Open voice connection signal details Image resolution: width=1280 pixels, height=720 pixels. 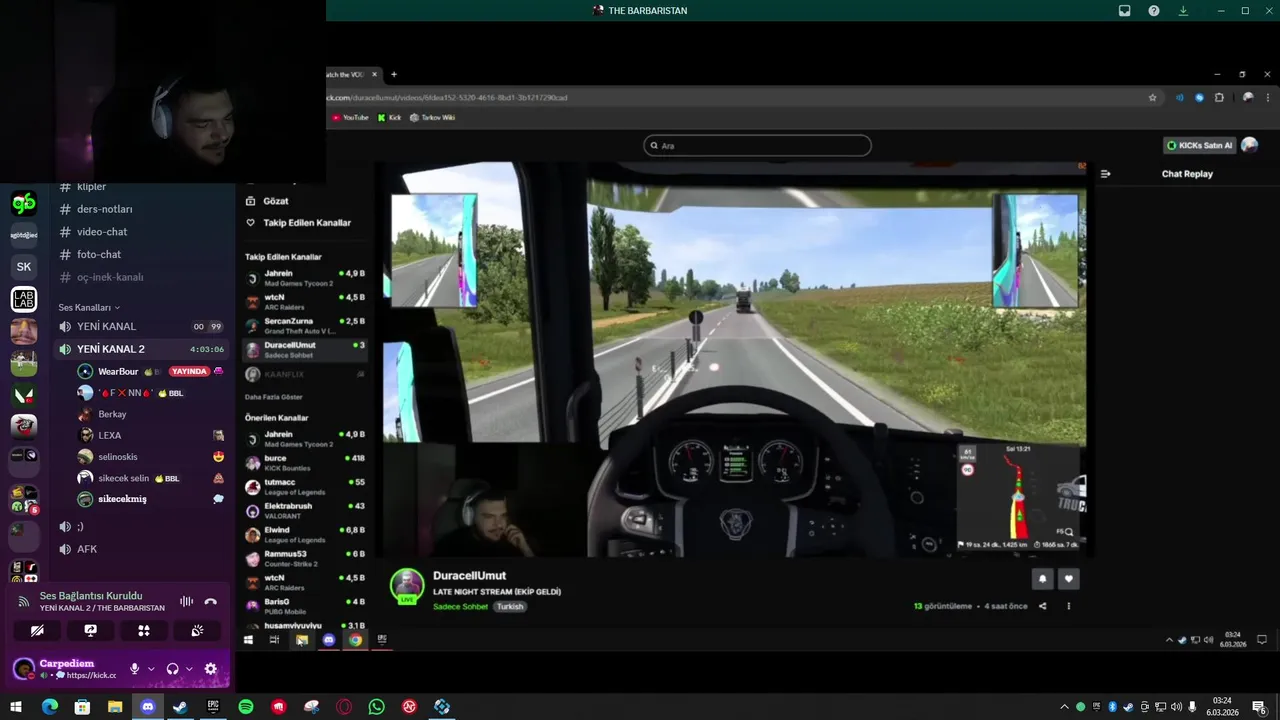tap(22, 601)
